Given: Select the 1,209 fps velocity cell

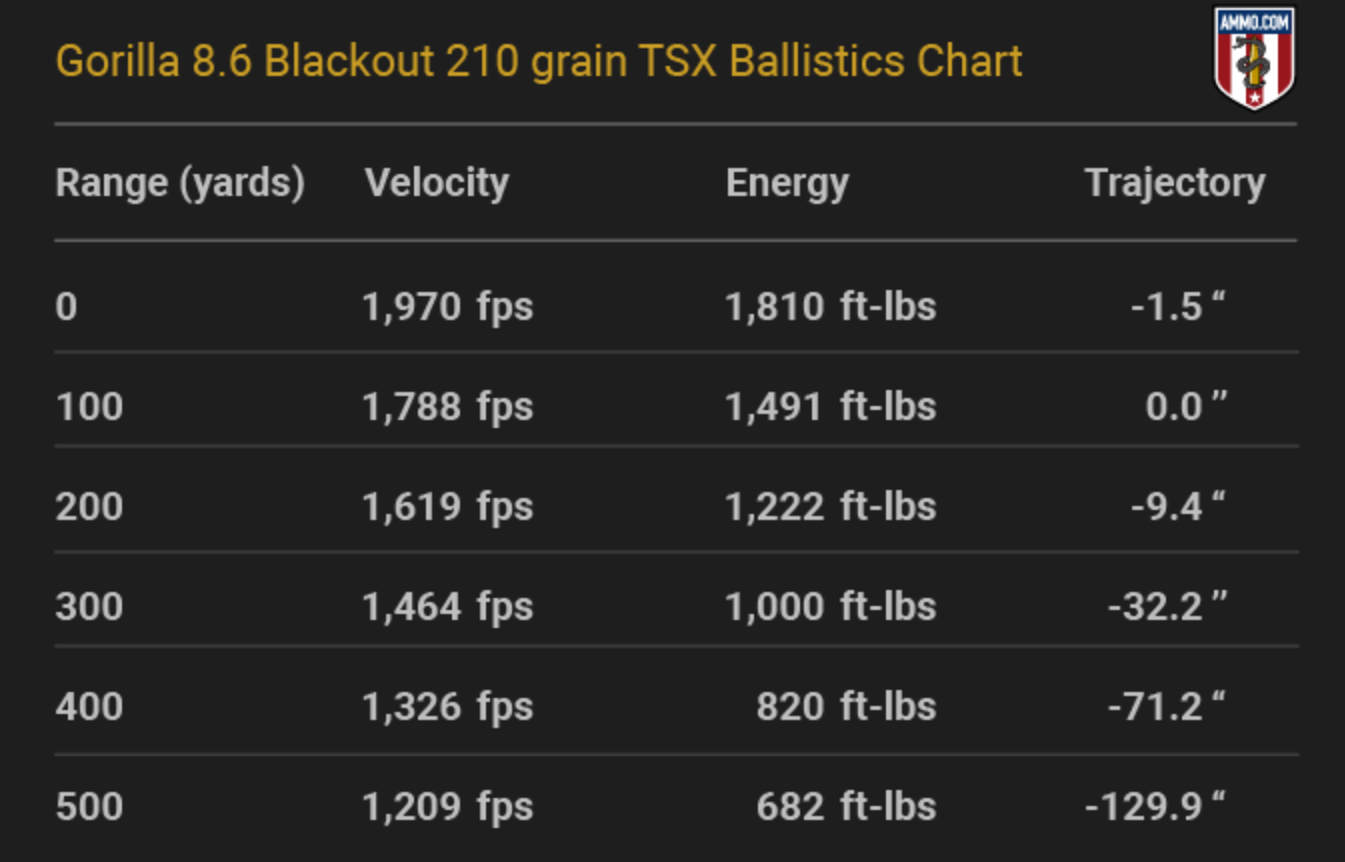Looking at the screenshot, I should pos(448,807).
